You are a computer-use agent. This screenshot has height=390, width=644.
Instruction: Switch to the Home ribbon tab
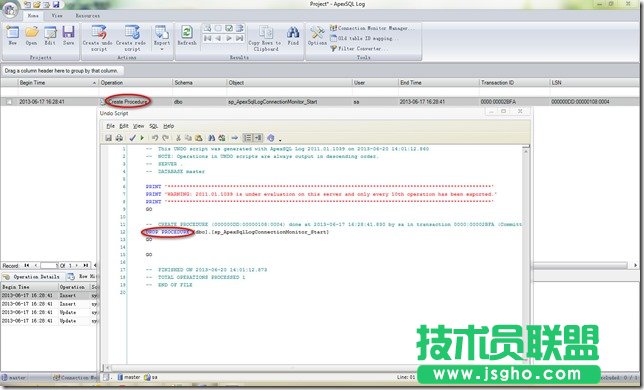coord(33,16)
